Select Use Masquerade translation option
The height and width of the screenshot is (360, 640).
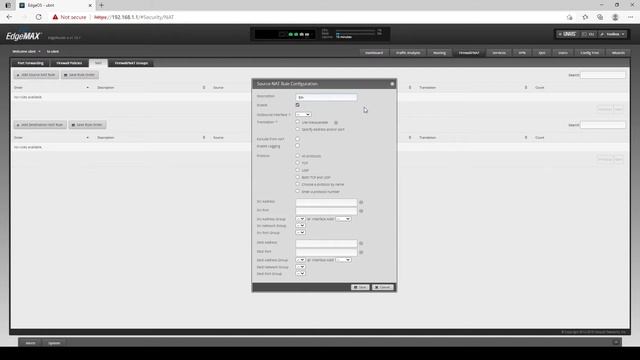[298, 122]
